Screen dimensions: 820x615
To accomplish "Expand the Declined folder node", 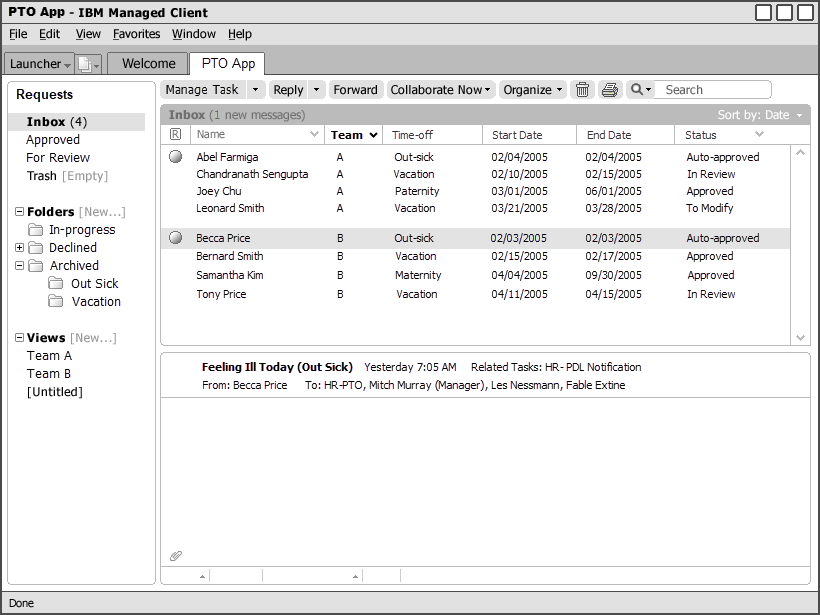I will pos(19,247).
